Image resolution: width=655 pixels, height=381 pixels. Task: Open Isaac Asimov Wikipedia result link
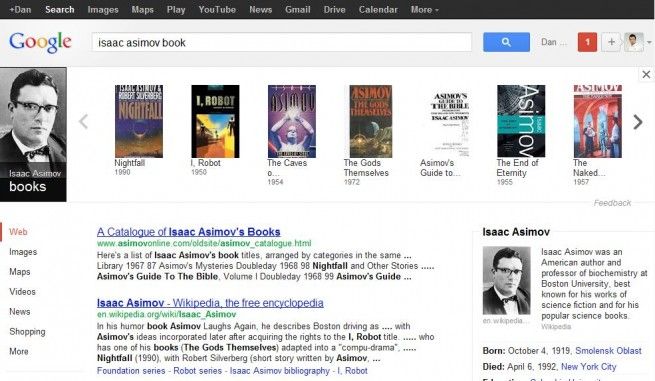pos(210,303)
